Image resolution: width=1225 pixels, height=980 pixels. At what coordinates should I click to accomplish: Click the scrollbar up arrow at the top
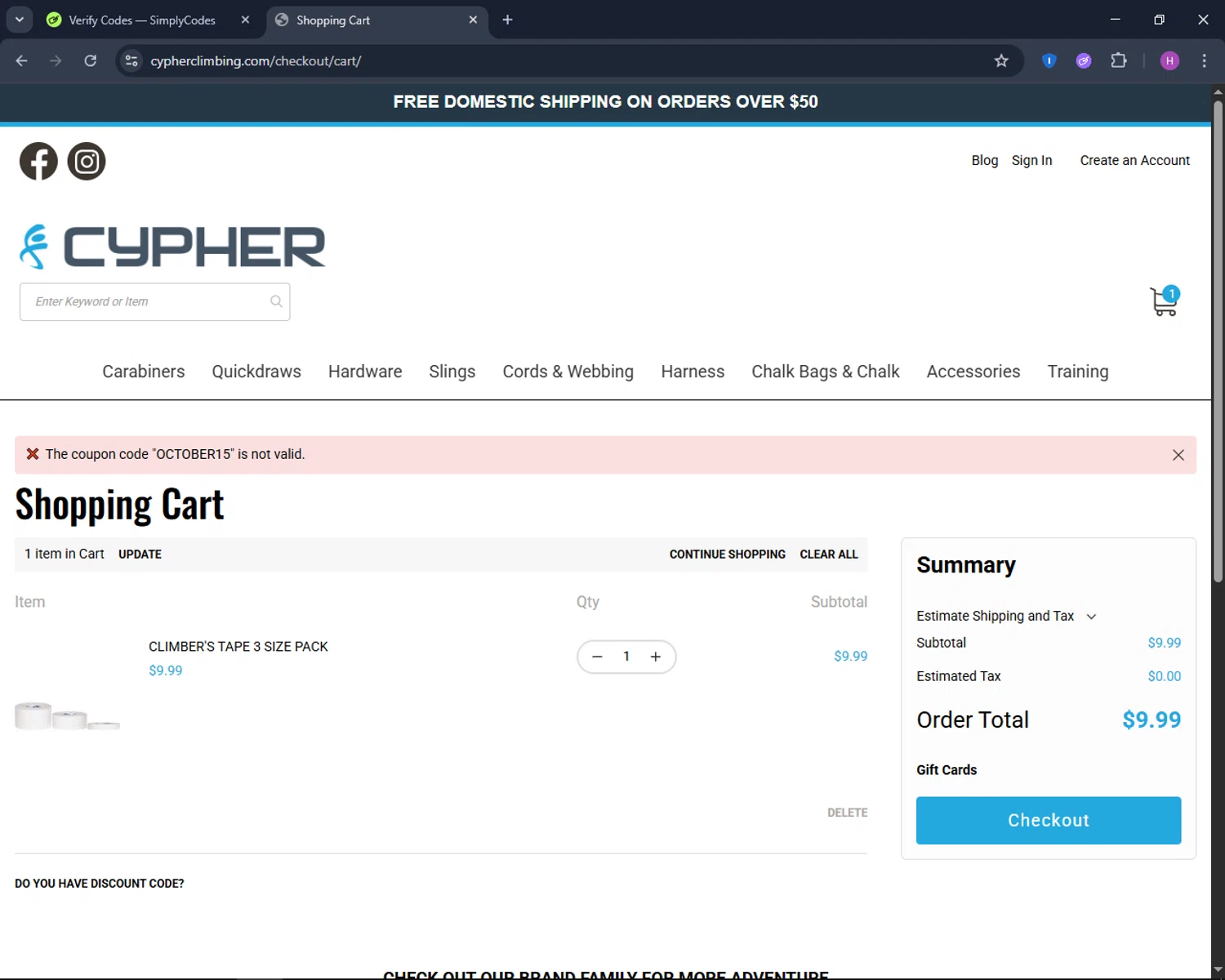[1218, 91]
